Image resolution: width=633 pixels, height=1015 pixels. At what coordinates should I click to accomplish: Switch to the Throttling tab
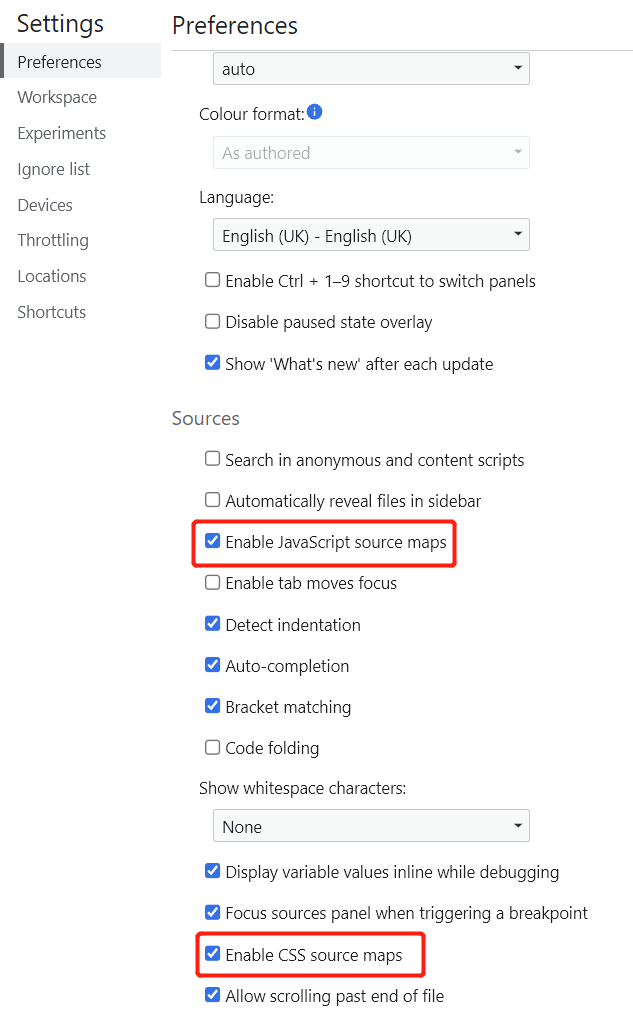click(53, 240)
